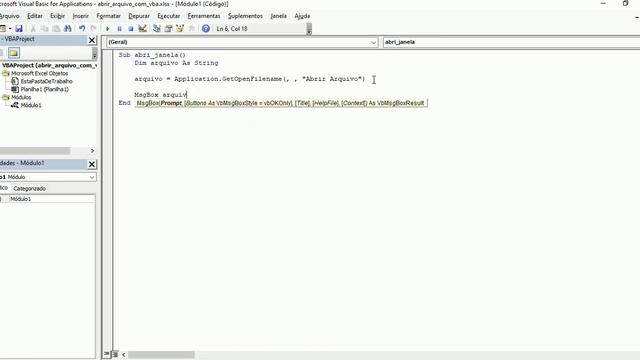The image size is (640, 360).
Task: Undo last edit with the blue arrow
Action: [82, 29]
